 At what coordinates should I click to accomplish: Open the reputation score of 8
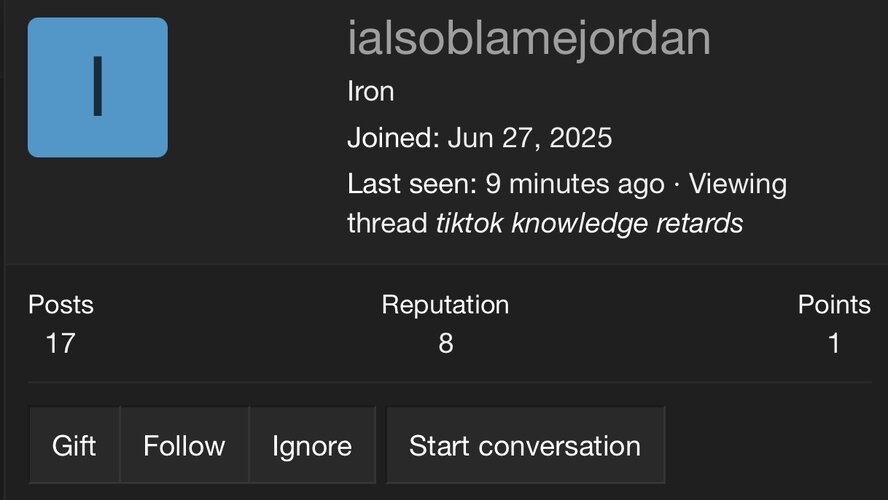(445, 344)
